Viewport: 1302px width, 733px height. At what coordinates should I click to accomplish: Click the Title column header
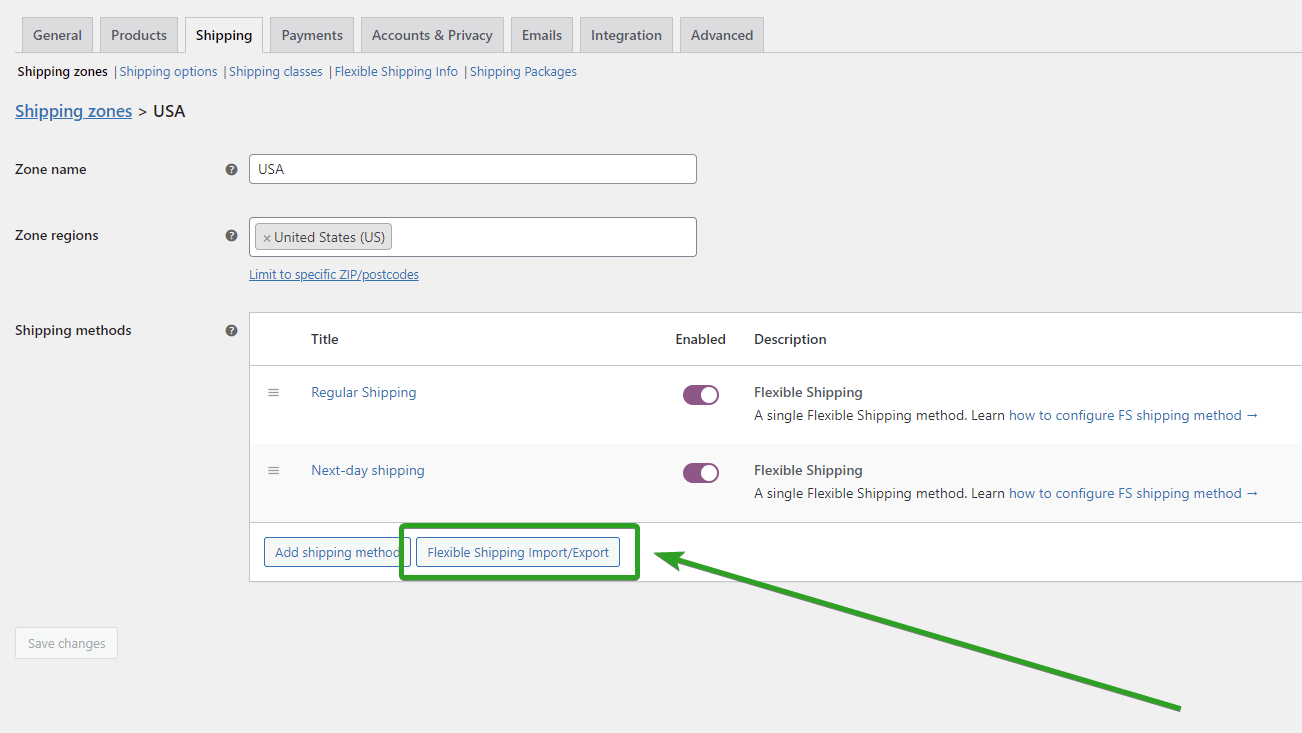(325, 339)
